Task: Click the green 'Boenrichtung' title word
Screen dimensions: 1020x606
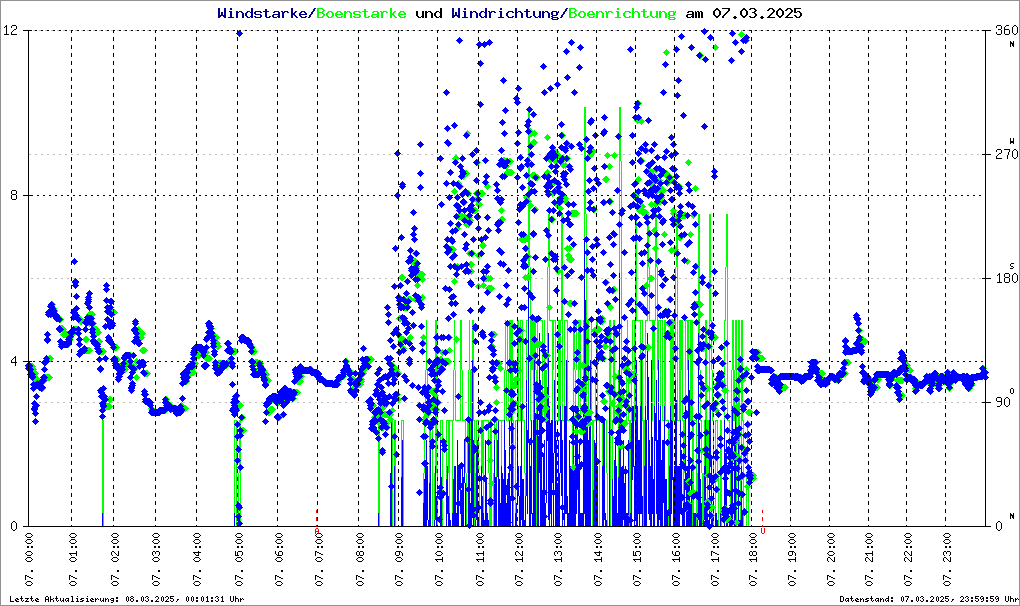Action: coord(622,14)
